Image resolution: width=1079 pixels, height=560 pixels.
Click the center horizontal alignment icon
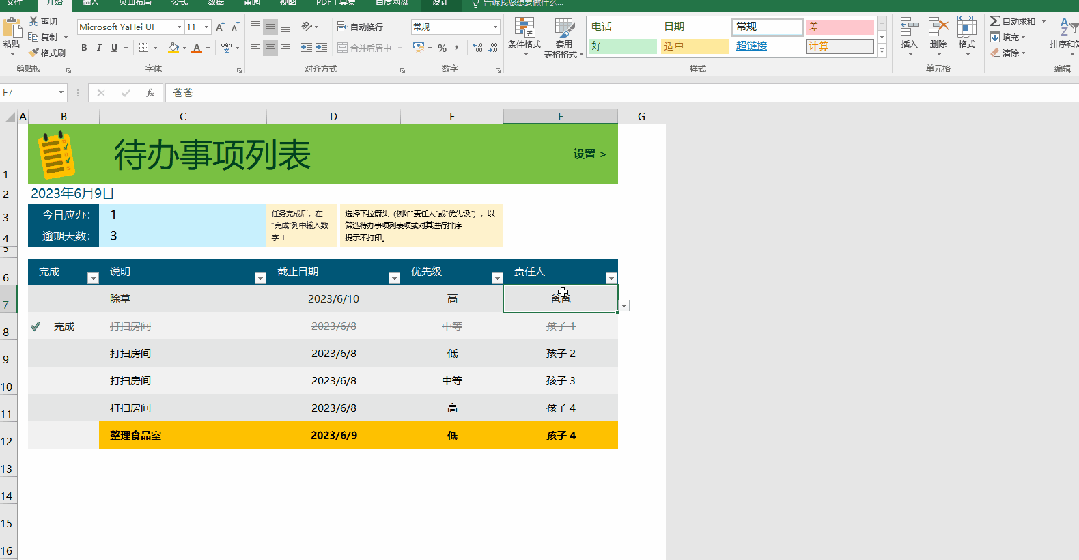point(270,47)
